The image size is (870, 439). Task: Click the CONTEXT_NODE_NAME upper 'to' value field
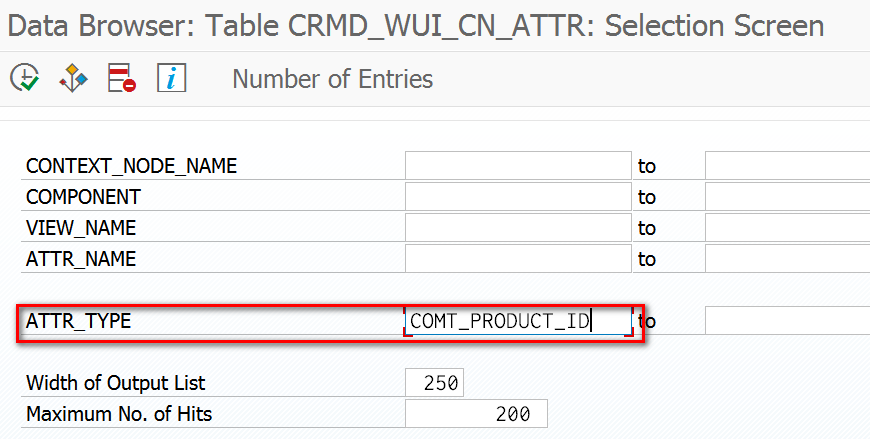[x=787, y=166]
